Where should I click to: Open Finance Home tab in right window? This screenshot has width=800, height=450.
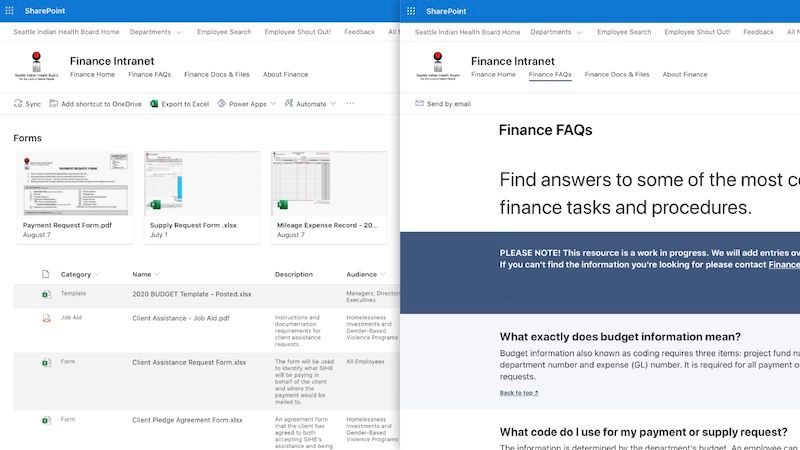point(493,74)
